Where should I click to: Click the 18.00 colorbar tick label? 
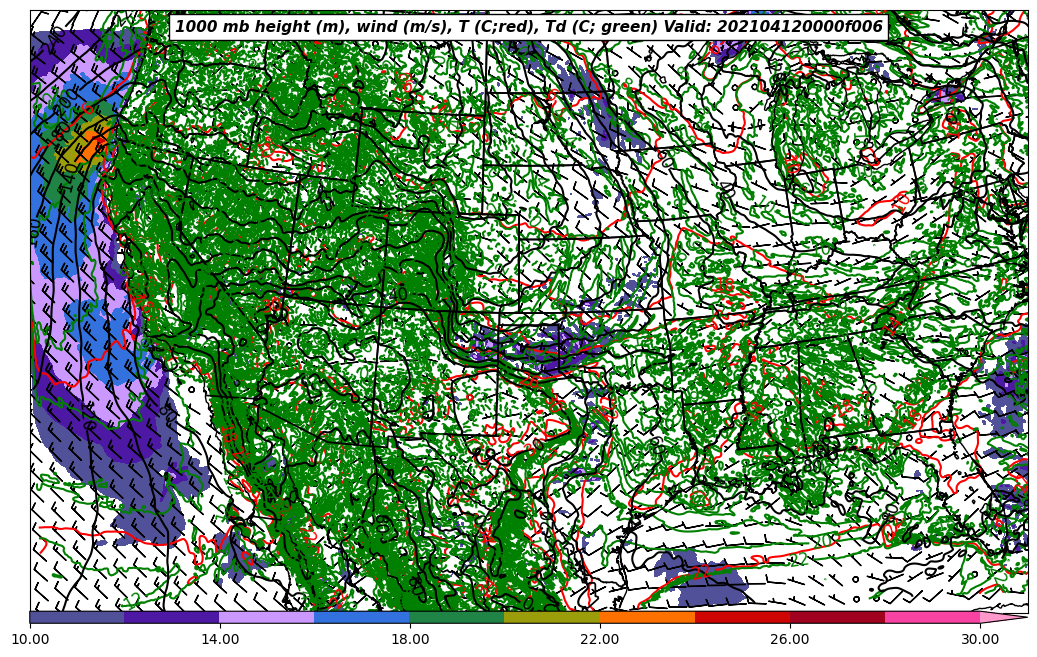[410, 637]
